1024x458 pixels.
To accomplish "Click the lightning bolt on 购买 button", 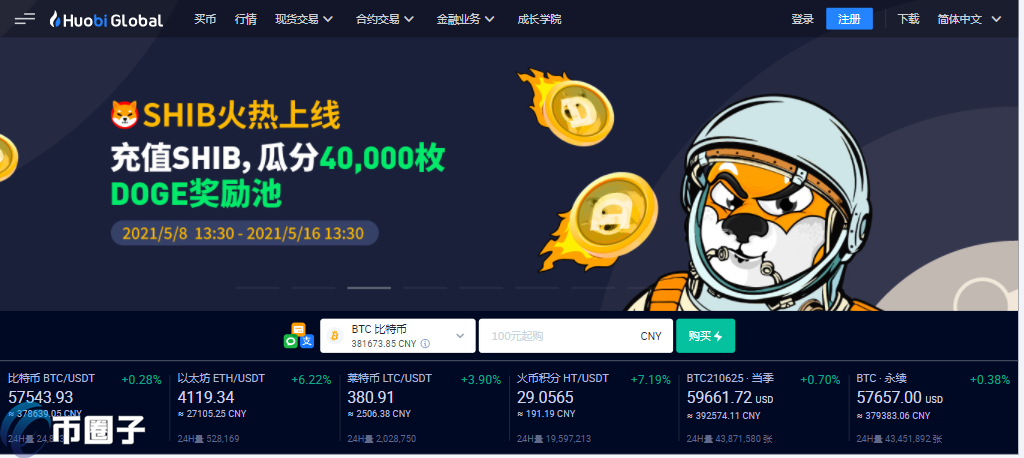I will pos(718,336).
